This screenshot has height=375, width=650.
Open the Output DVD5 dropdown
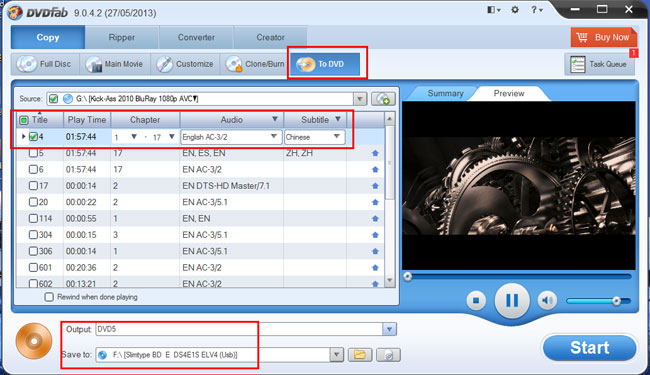pyautogui.click(x=389, y=329)
